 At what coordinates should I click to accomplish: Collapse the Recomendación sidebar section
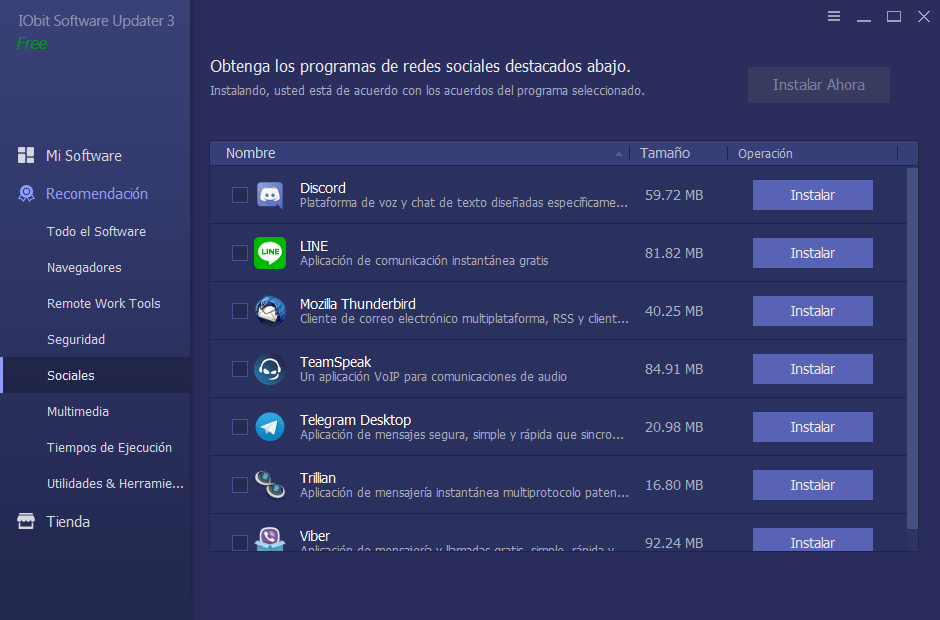96,194
